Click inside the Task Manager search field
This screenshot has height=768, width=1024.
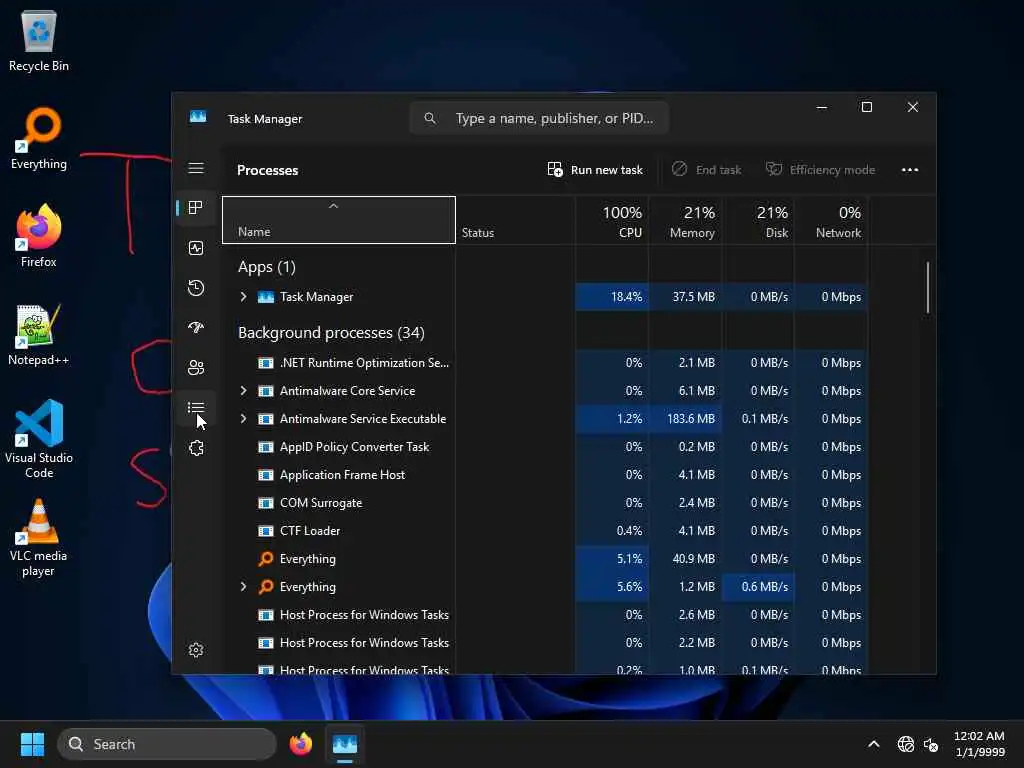coord(539,118)
